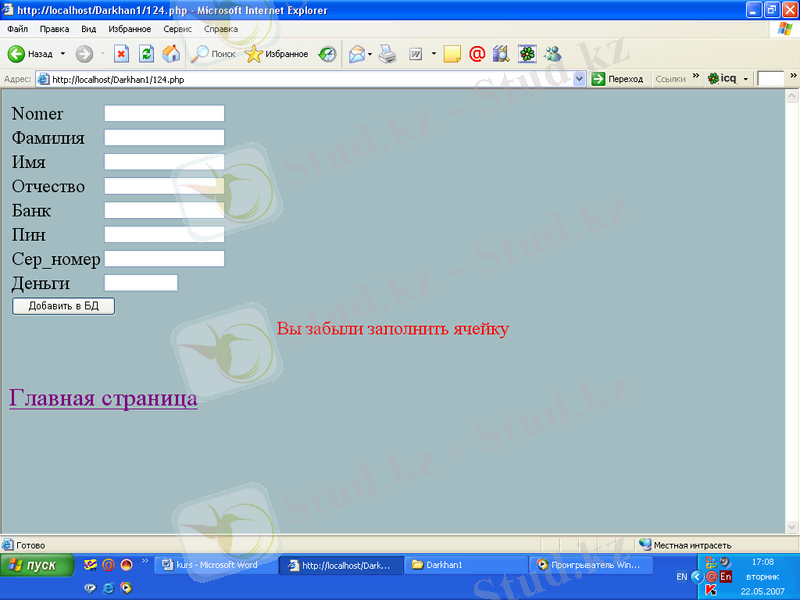Switch to Darkhan1 folder taskbar button

tap(466, 565)
